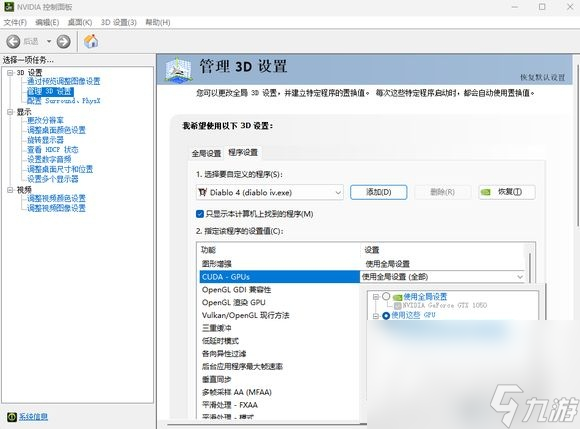Select the OpenGL 渲染 GPU row
This screenshot has width=580, height=429.
280,303
